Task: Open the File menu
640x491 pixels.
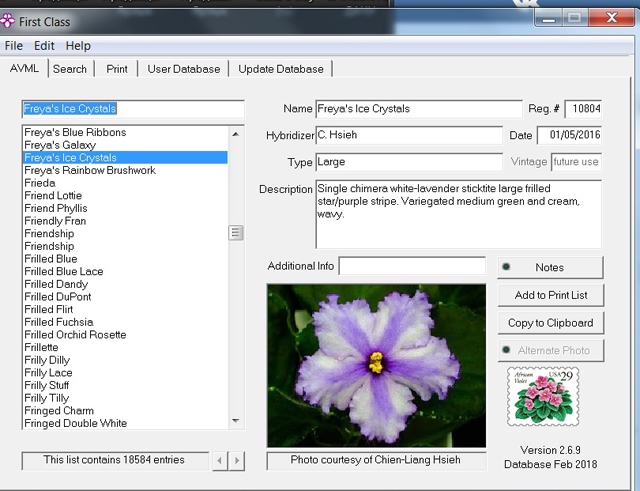Action: click(13, 46)
